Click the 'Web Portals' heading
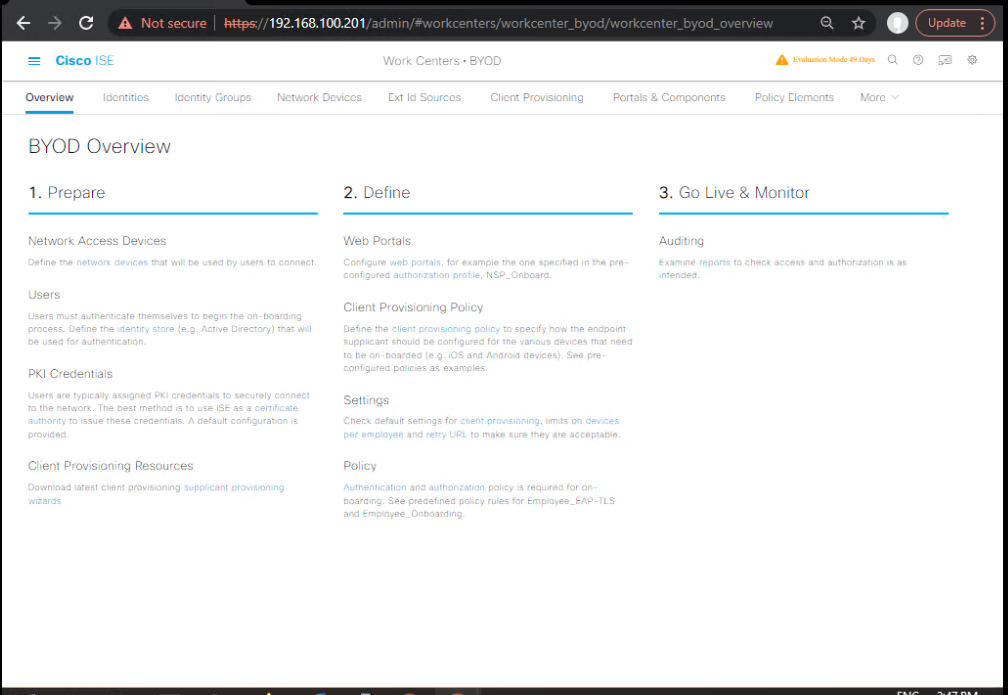Image resolution: width=1008 pixels, height=695 pixels. click(x=377, y=241)
